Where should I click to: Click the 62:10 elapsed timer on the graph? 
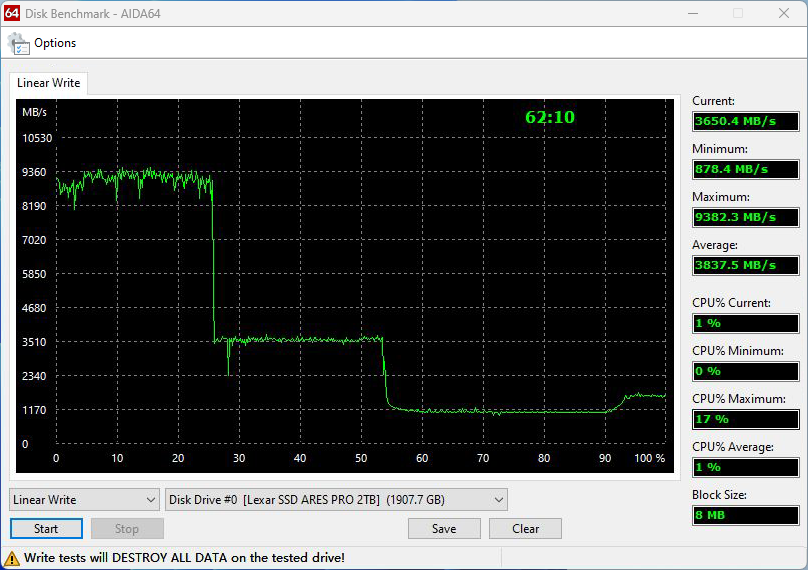pos(550,117)
